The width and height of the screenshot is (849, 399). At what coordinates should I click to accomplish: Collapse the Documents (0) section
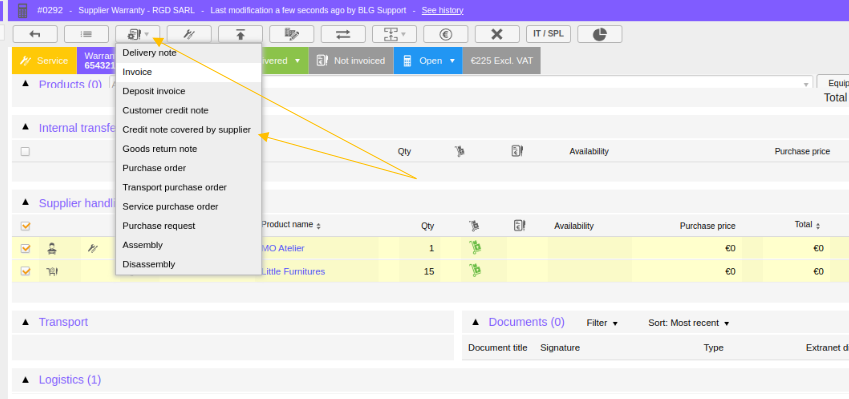[x=475, y=322]
